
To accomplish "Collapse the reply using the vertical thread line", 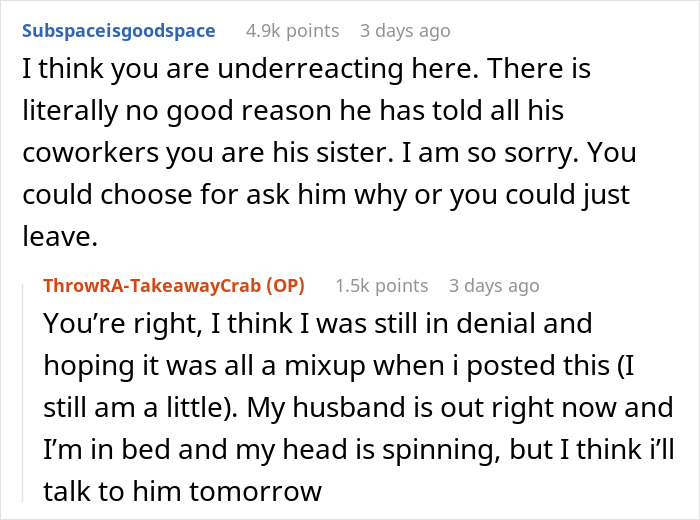I will [23, 393].
